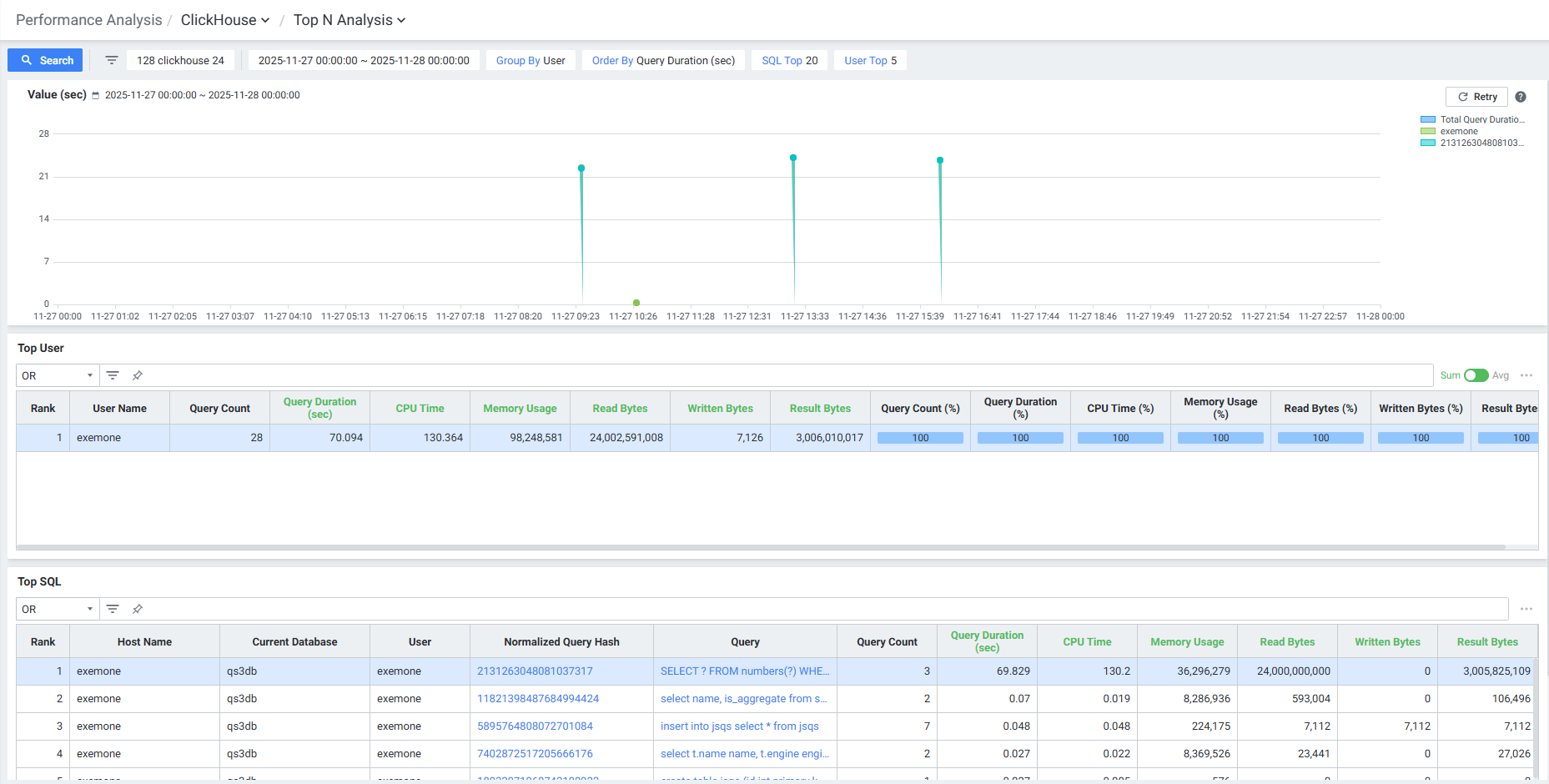Image resolution: width=1549 pixels, height=784 pixels.
Task: Click the filter icon beside Search button
Action: (x=112, y=60)
